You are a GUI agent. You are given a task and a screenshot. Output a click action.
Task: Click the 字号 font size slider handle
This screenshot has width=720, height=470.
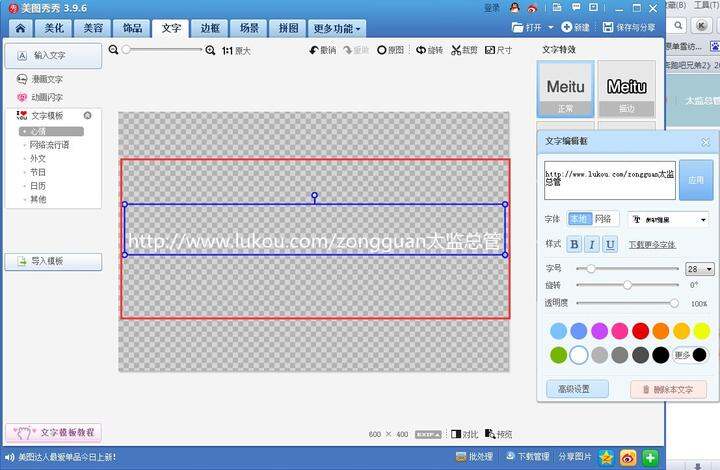591,269
